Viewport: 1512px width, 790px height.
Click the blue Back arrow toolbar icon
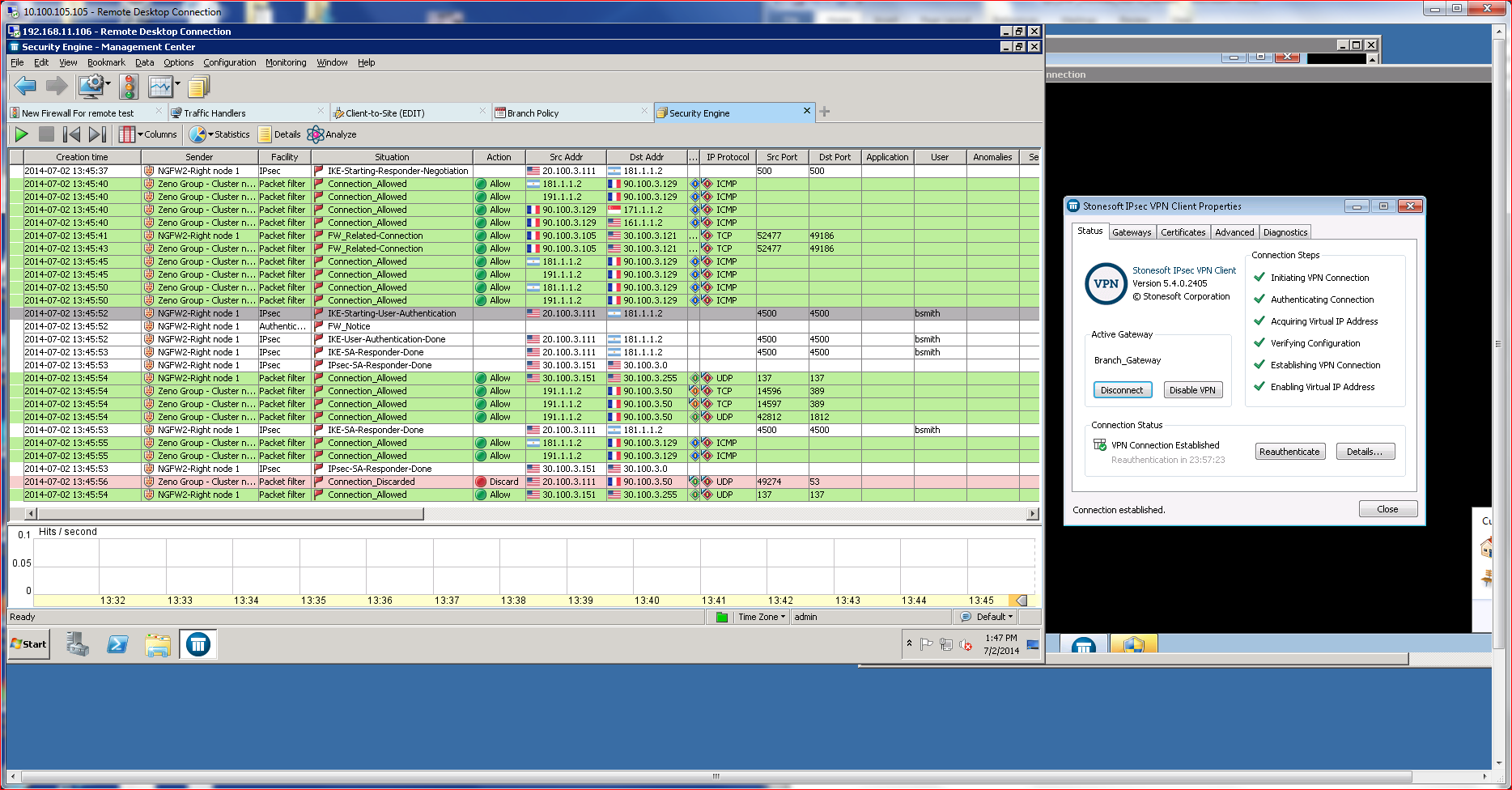coord(25,86)
